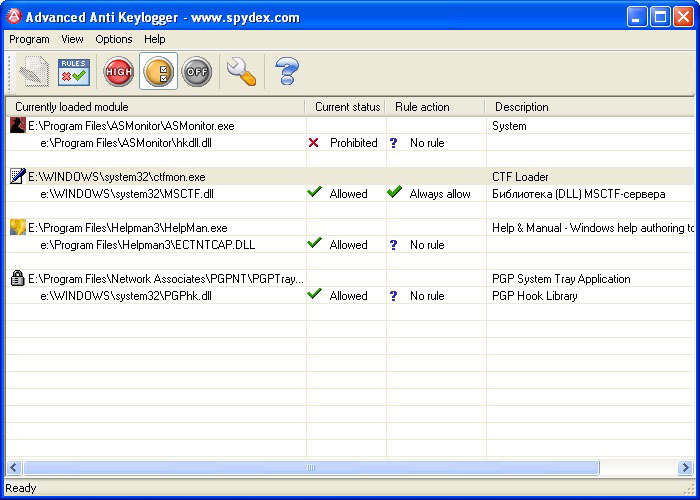Screen dimensions: 700x500
Task: Click question mark rule icon for ECTNTCAP.DLL
Action: (x=393, y=245)
